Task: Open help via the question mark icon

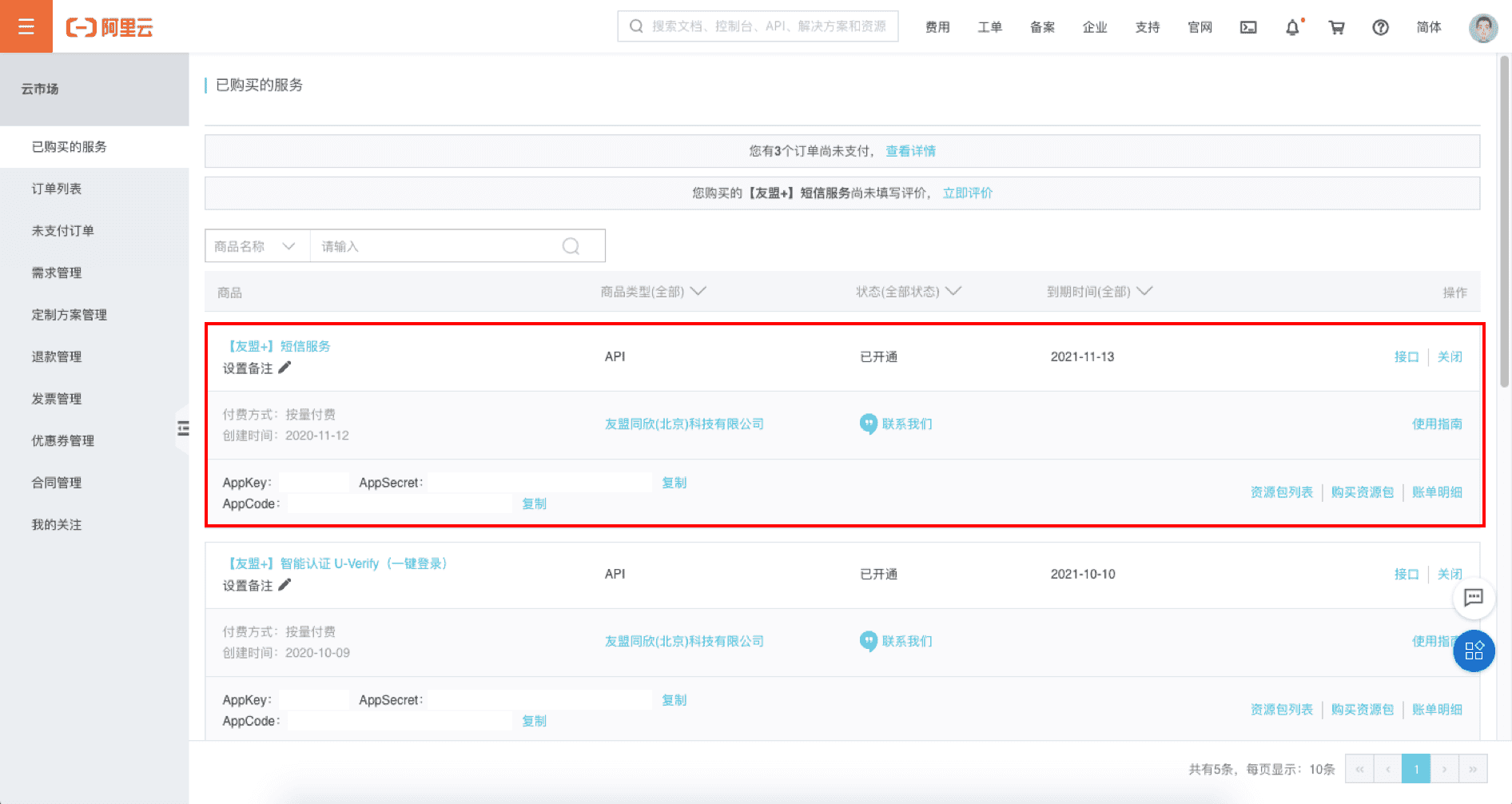Action: coord(1380,27)
